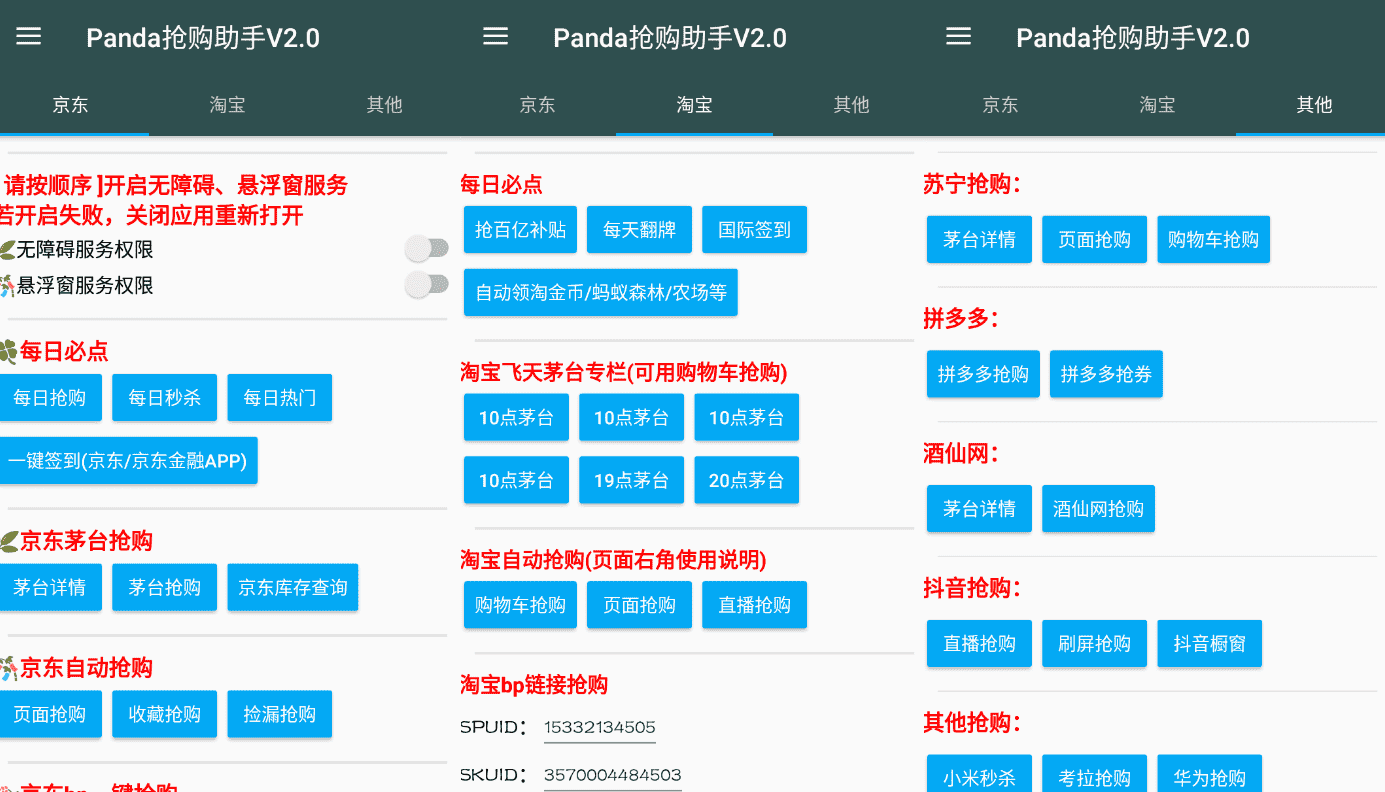The height and width of the screenshot is (792, 1385).
Task: Select the underlined 其他 tab
Action: [x=1314, y=105]
